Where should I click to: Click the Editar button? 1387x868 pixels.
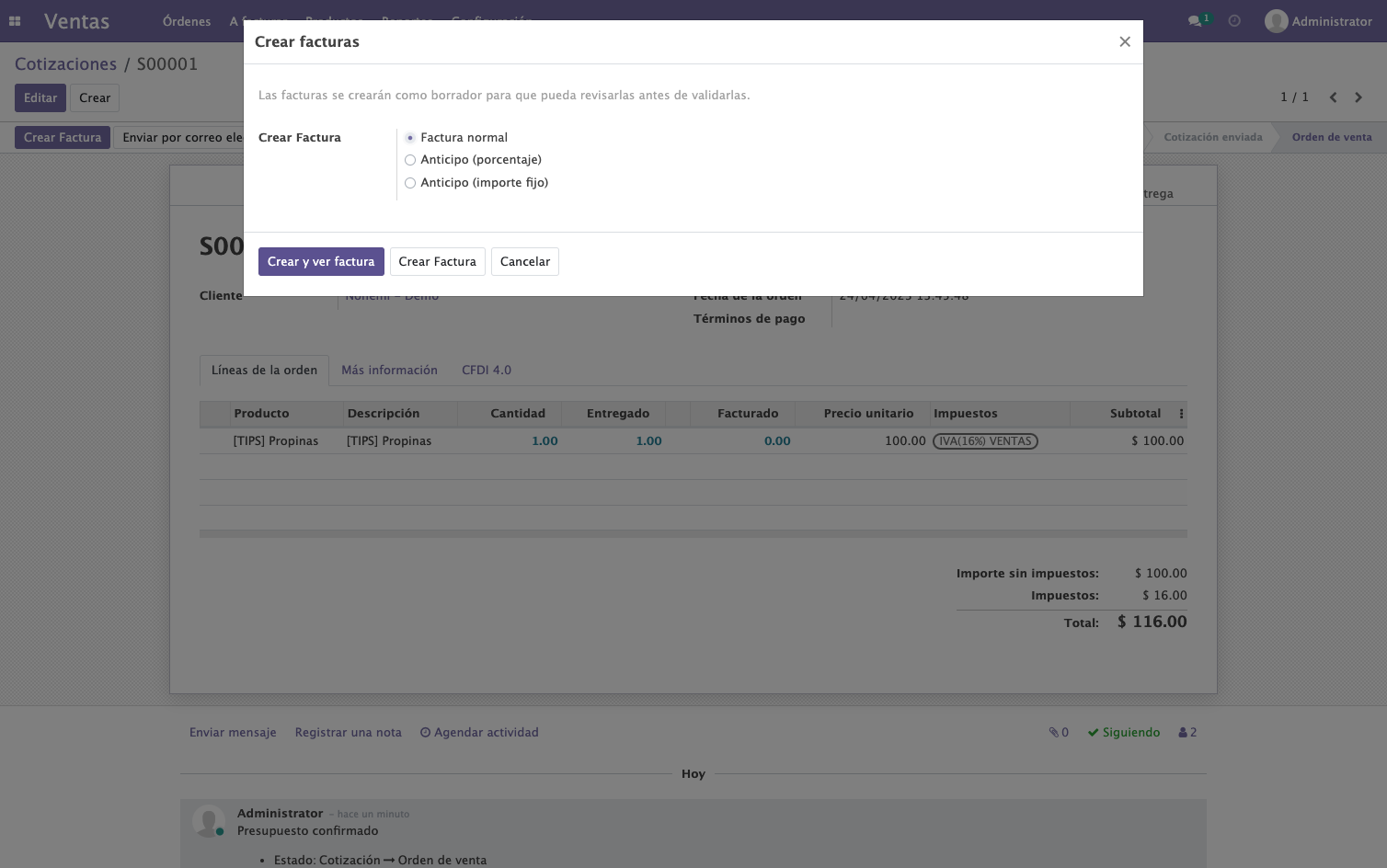coord(40,98)
